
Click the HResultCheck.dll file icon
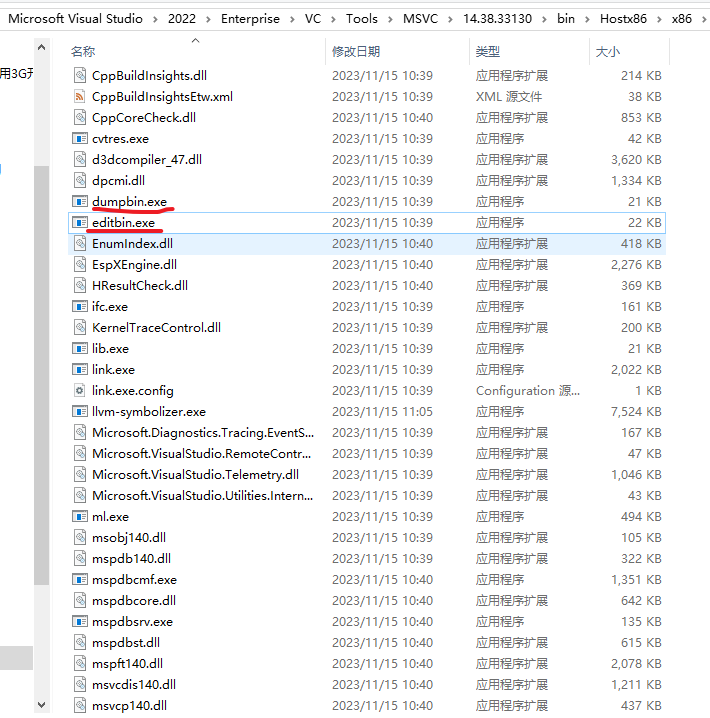tap(80, 285)
